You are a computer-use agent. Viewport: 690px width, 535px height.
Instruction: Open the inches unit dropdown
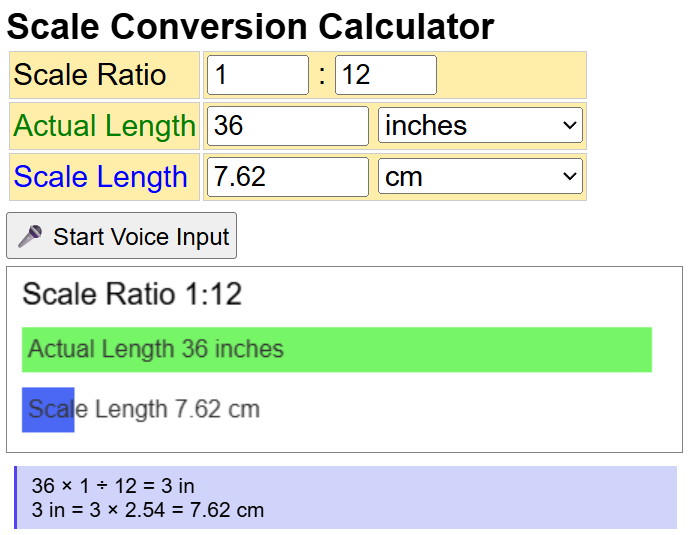(x=480, y=126)
